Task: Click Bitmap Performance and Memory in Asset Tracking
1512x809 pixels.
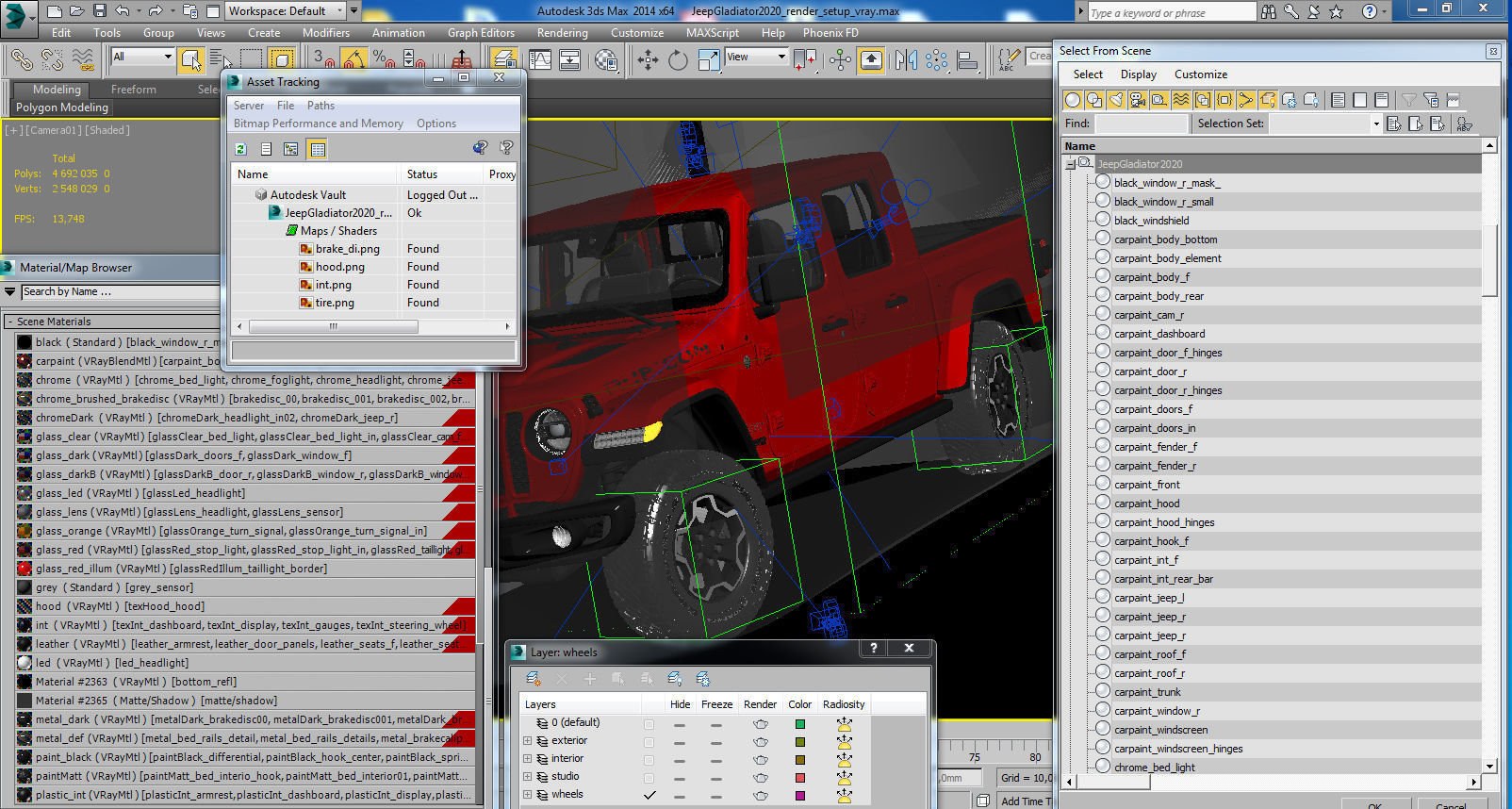Action: [x=318, y=124]
